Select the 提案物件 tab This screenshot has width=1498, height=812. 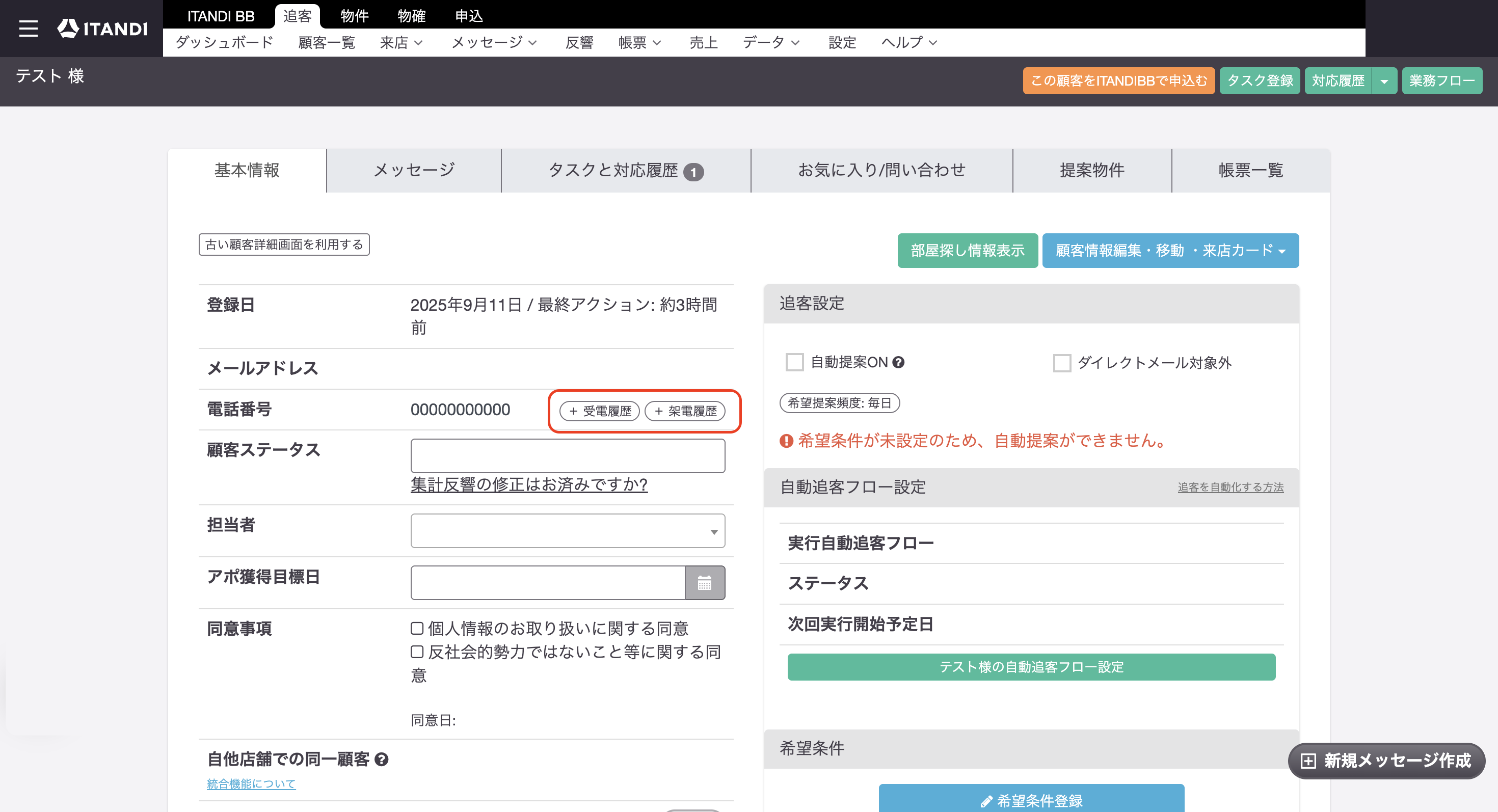(1091, 170)
